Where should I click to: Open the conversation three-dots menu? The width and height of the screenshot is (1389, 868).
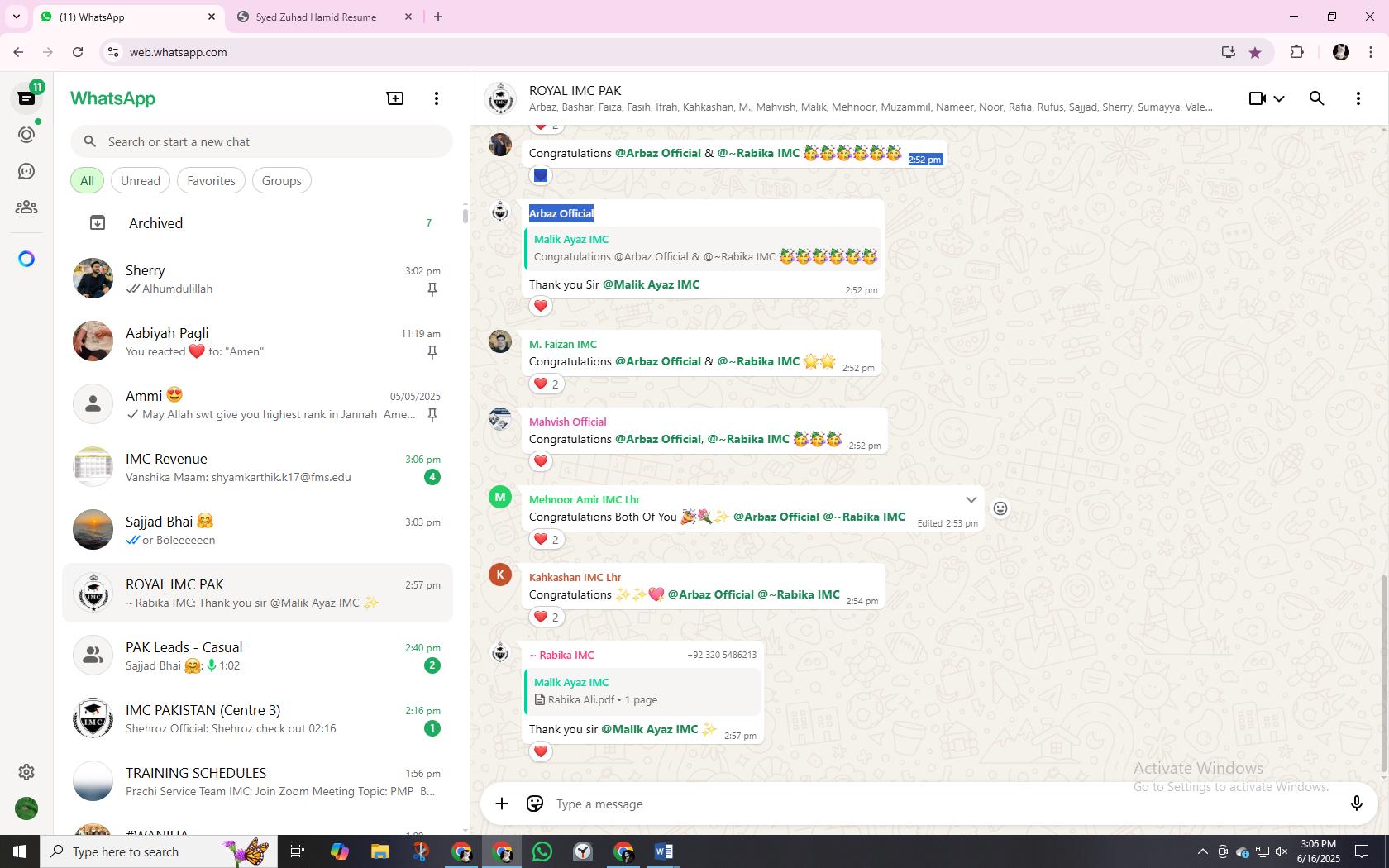tap(1358, 98)
